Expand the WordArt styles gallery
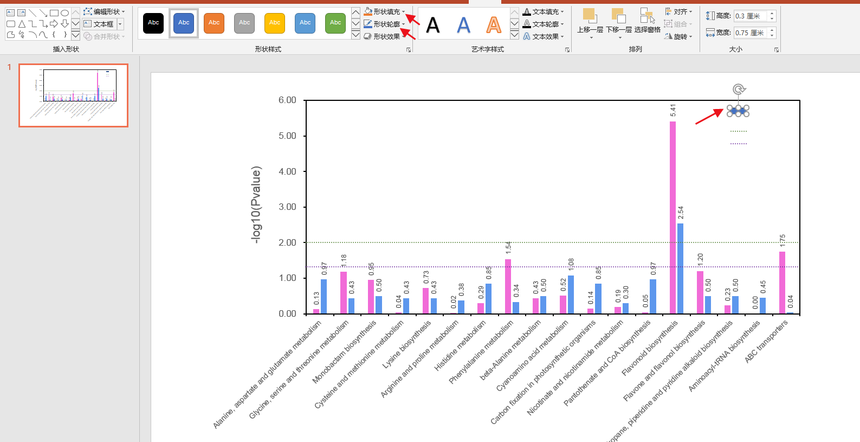860x442 pixels. (514, 36)
